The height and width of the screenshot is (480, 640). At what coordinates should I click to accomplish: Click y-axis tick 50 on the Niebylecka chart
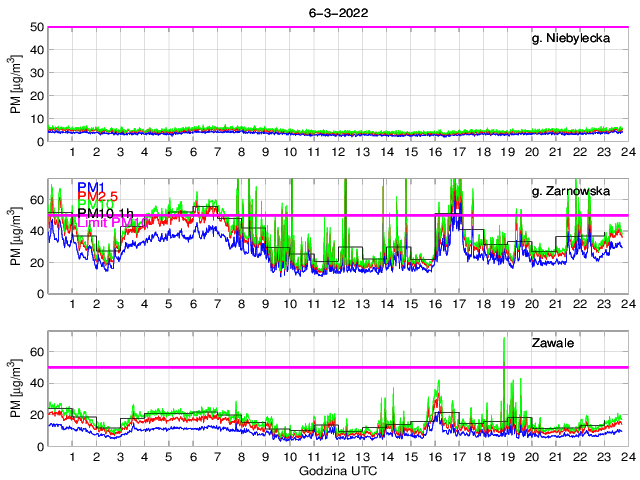click(36, 27)
